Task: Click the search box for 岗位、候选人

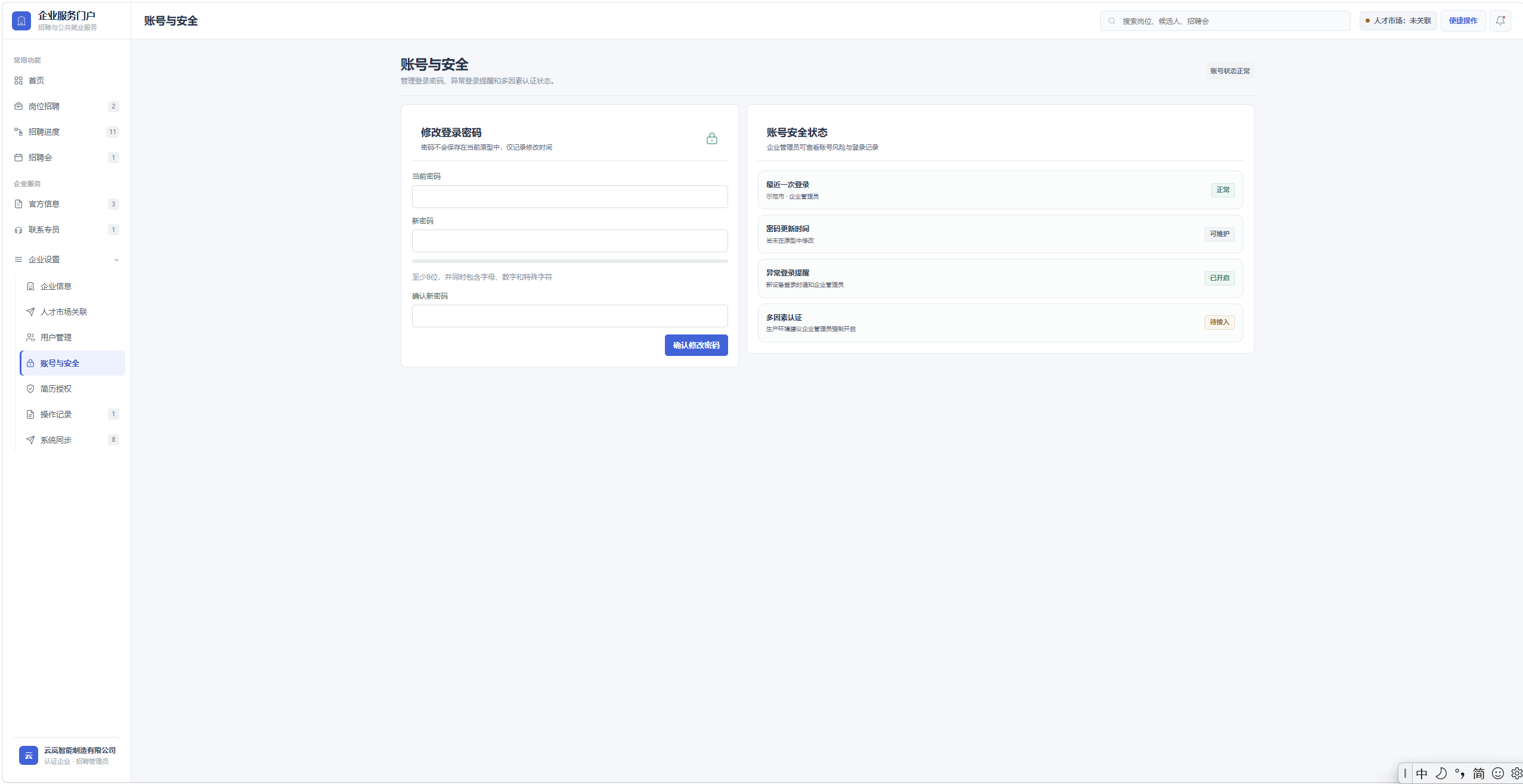Action: (1225, 21)
